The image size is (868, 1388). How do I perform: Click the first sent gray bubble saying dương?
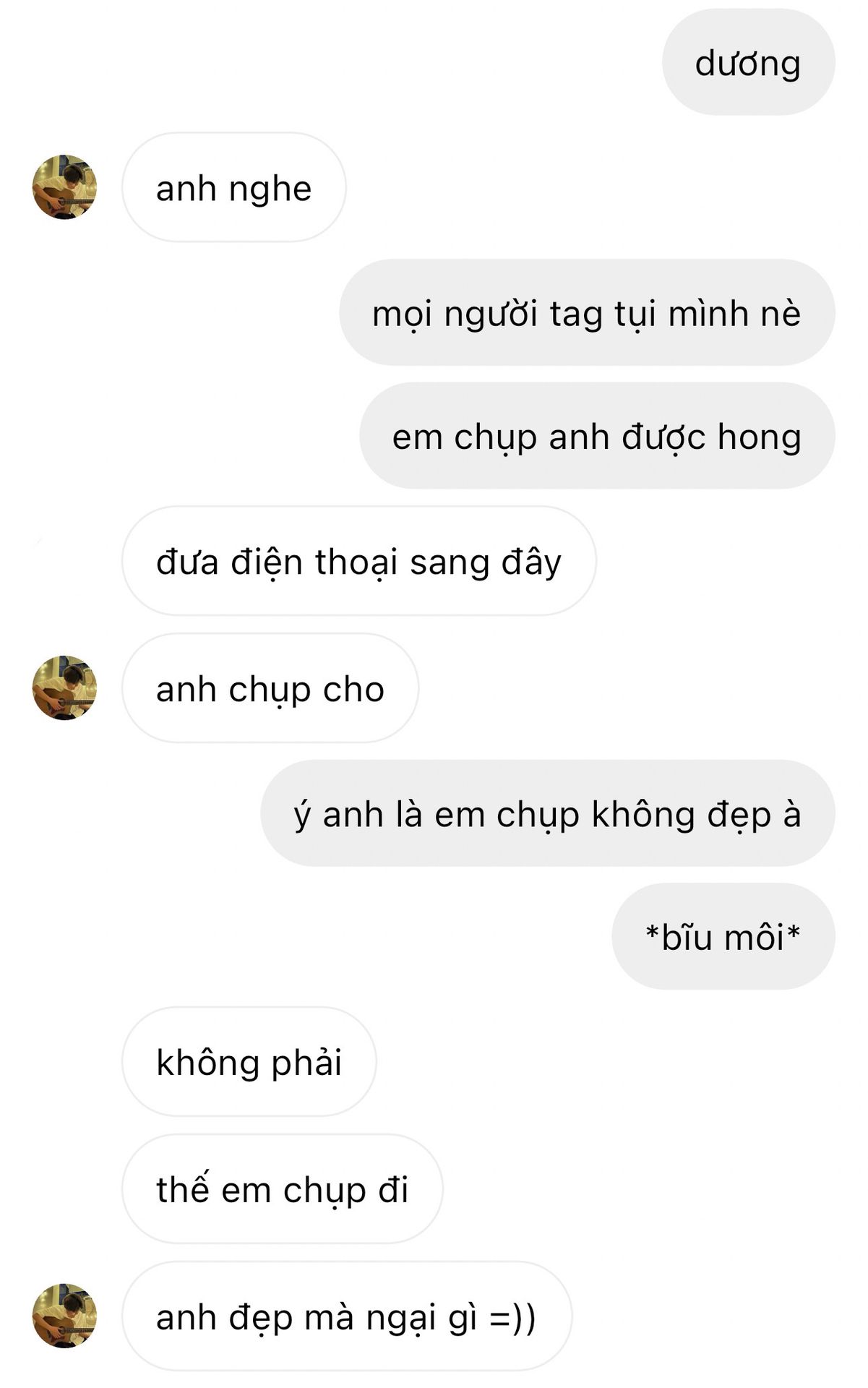click(x=748, y=62)
